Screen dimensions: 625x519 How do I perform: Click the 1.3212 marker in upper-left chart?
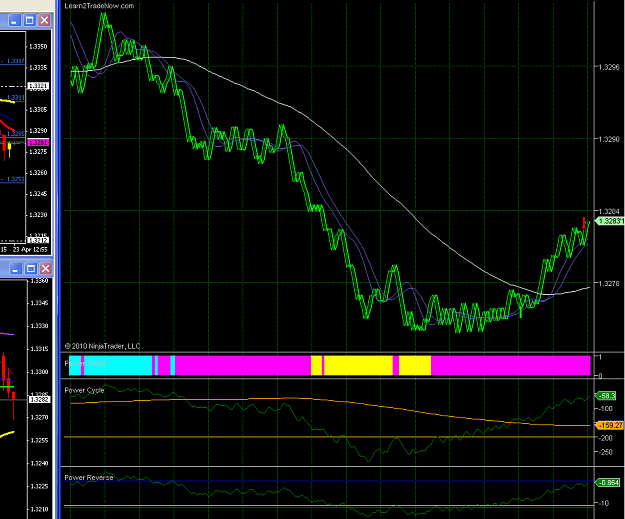(x=38, y=240)
